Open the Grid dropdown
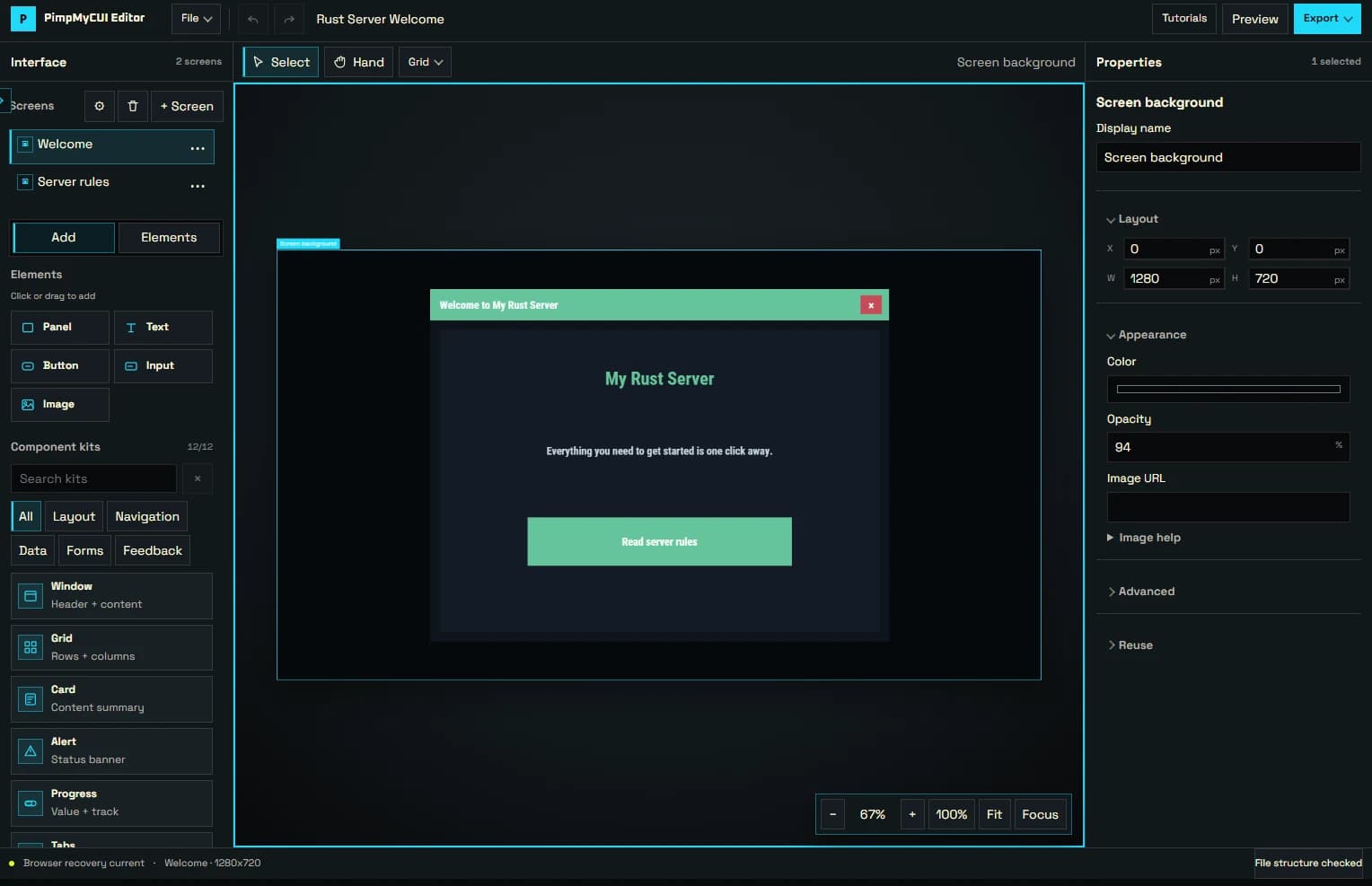This screenshot has height=886, width=1372. point(425,62)
